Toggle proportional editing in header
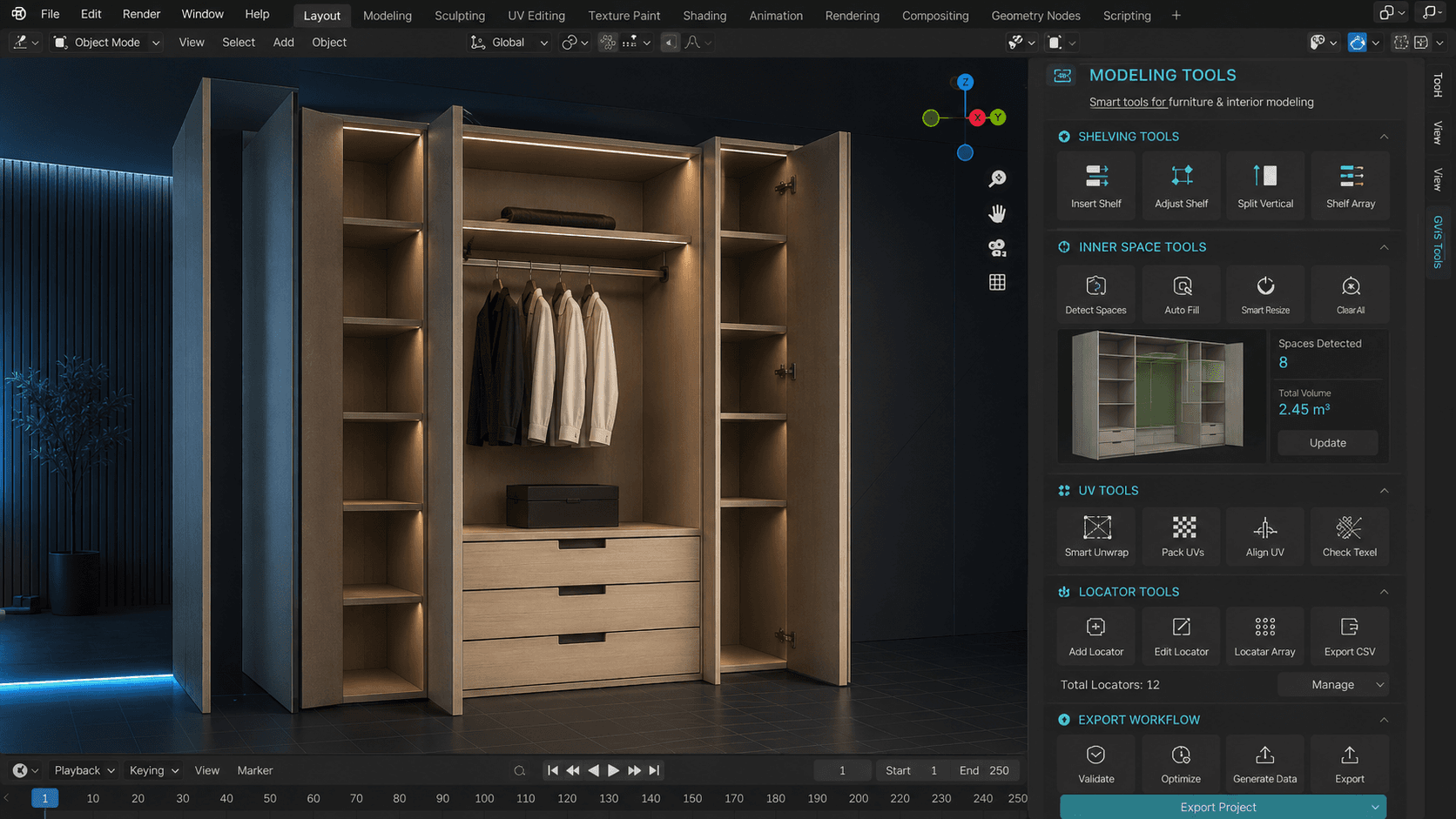 click(x=670, y=42)
